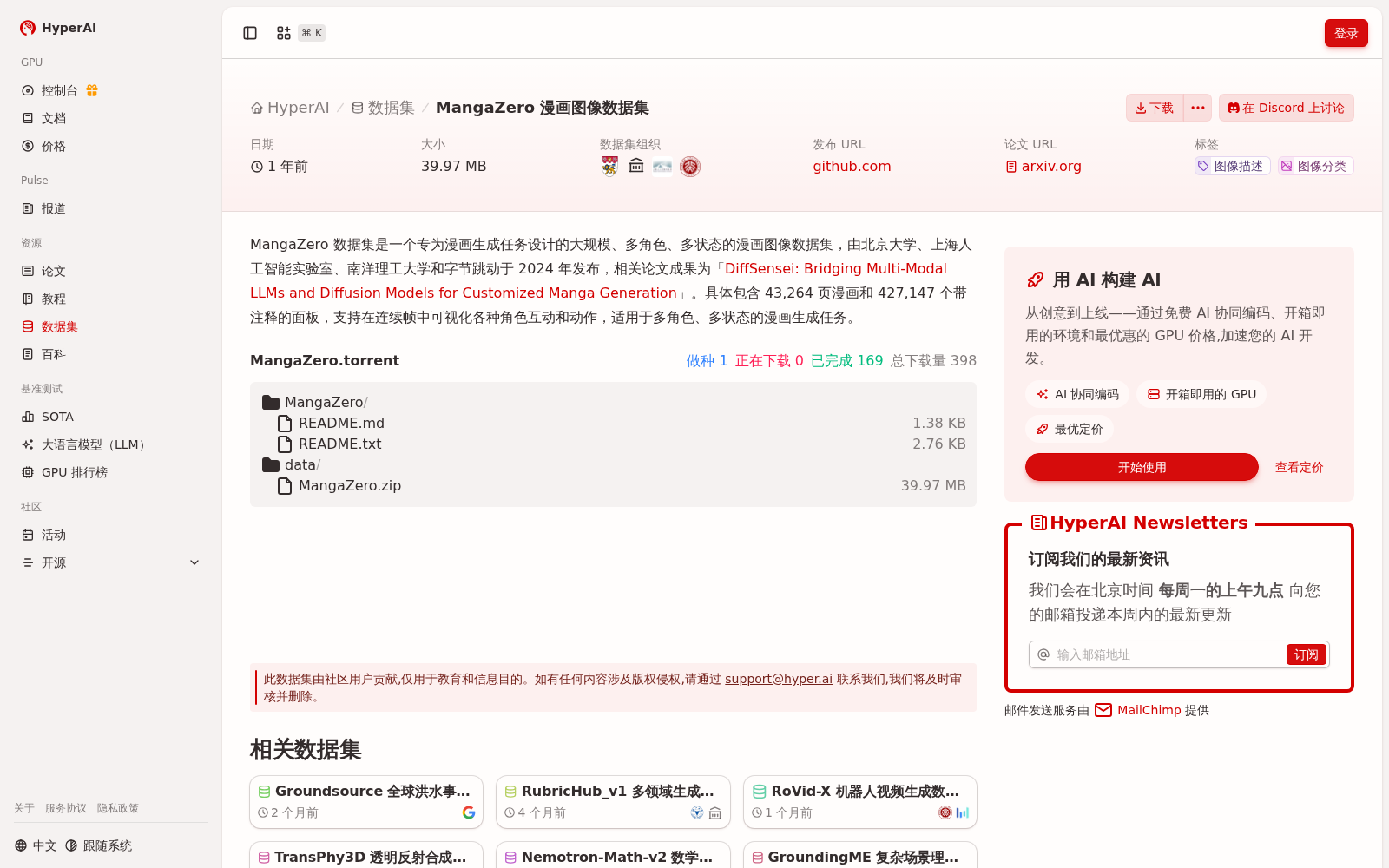The image size is (1389, 868).
Task: Click the 已完成 169 stat
Action: pyautogui.click(x=846, y=360)
